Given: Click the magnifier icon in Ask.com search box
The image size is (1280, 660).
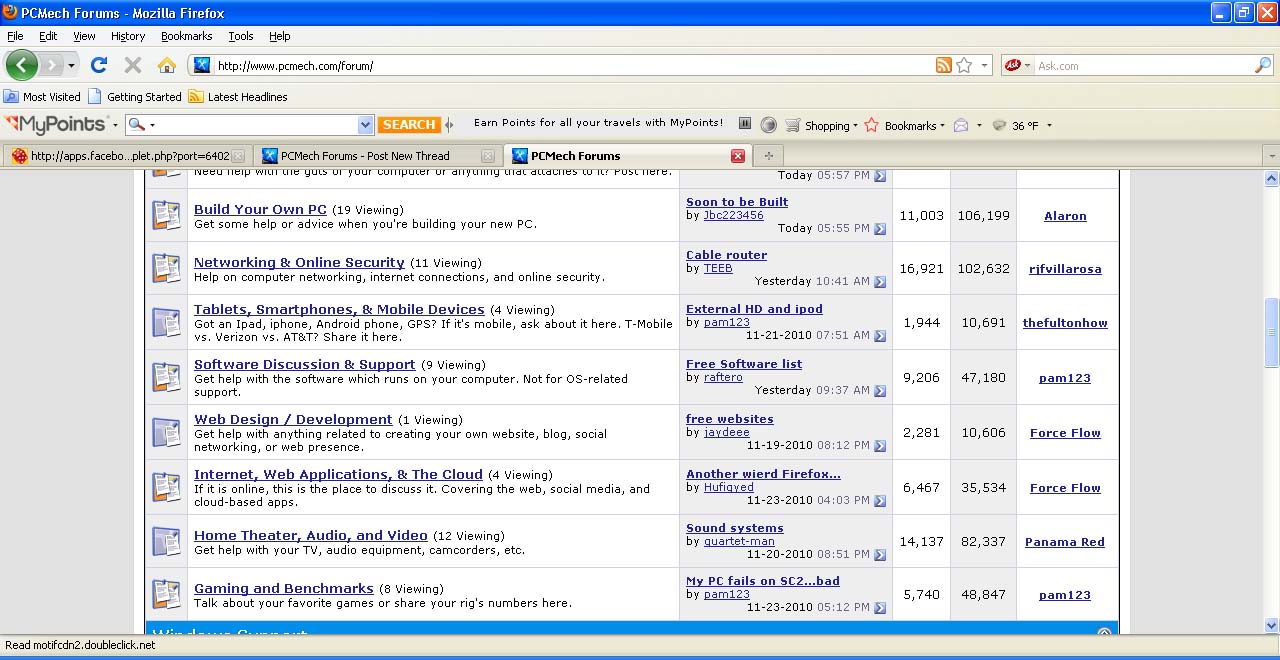Looking at the screenshot, I should pyautogui.click(x=1263, y=65).
